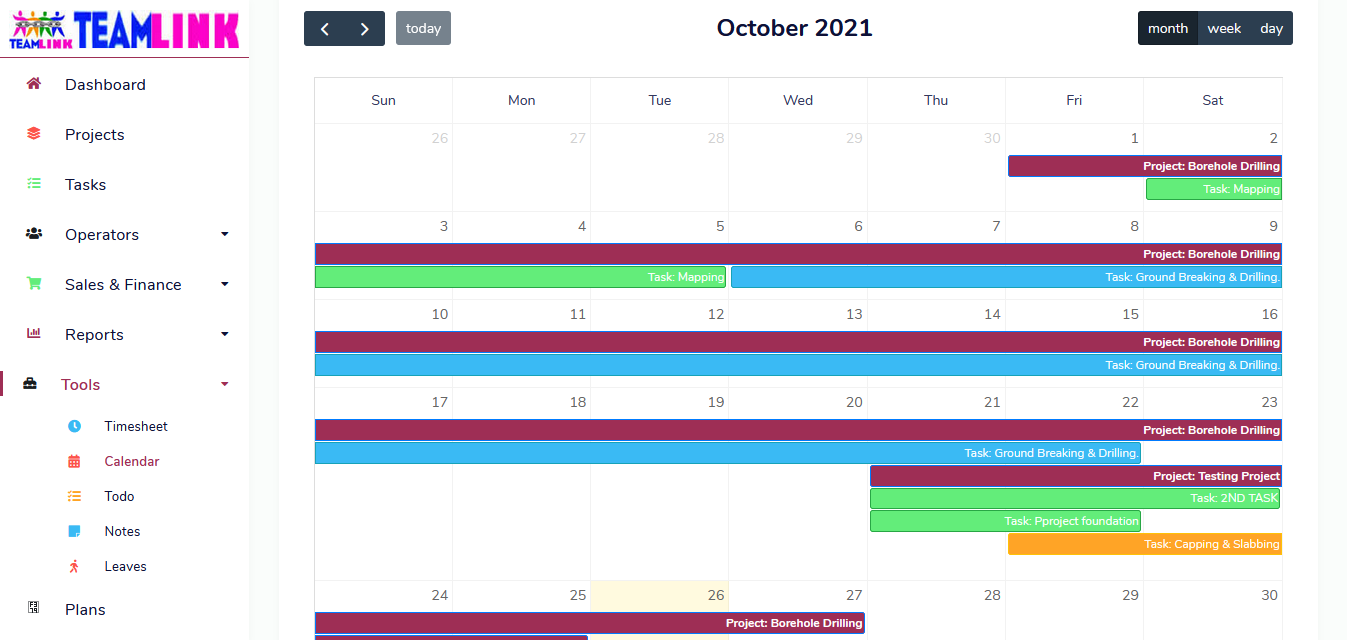1347x640 pixels.
Task: Click the Leaves walking person icon
Action: click(x=74, y=566)
